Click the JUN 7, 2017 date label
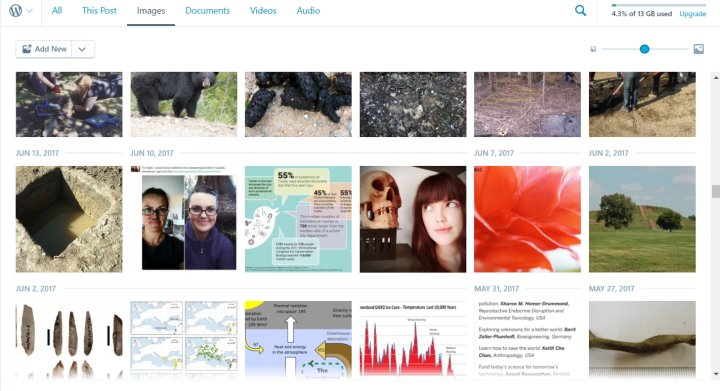The width and height of the screenshot is (720, 391). click(x=494, y=153)
